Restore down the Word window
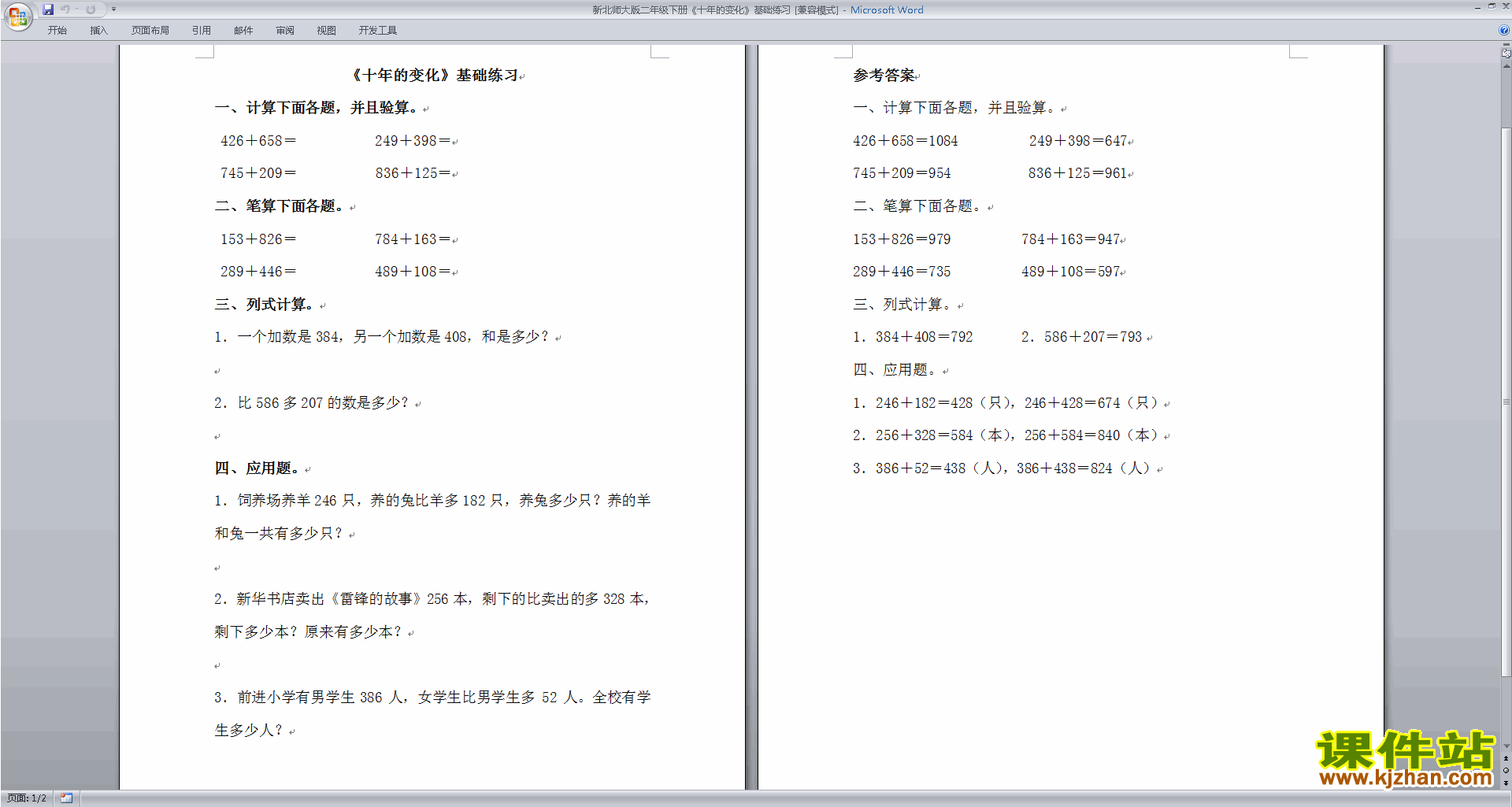 (x=1492, y=6)
